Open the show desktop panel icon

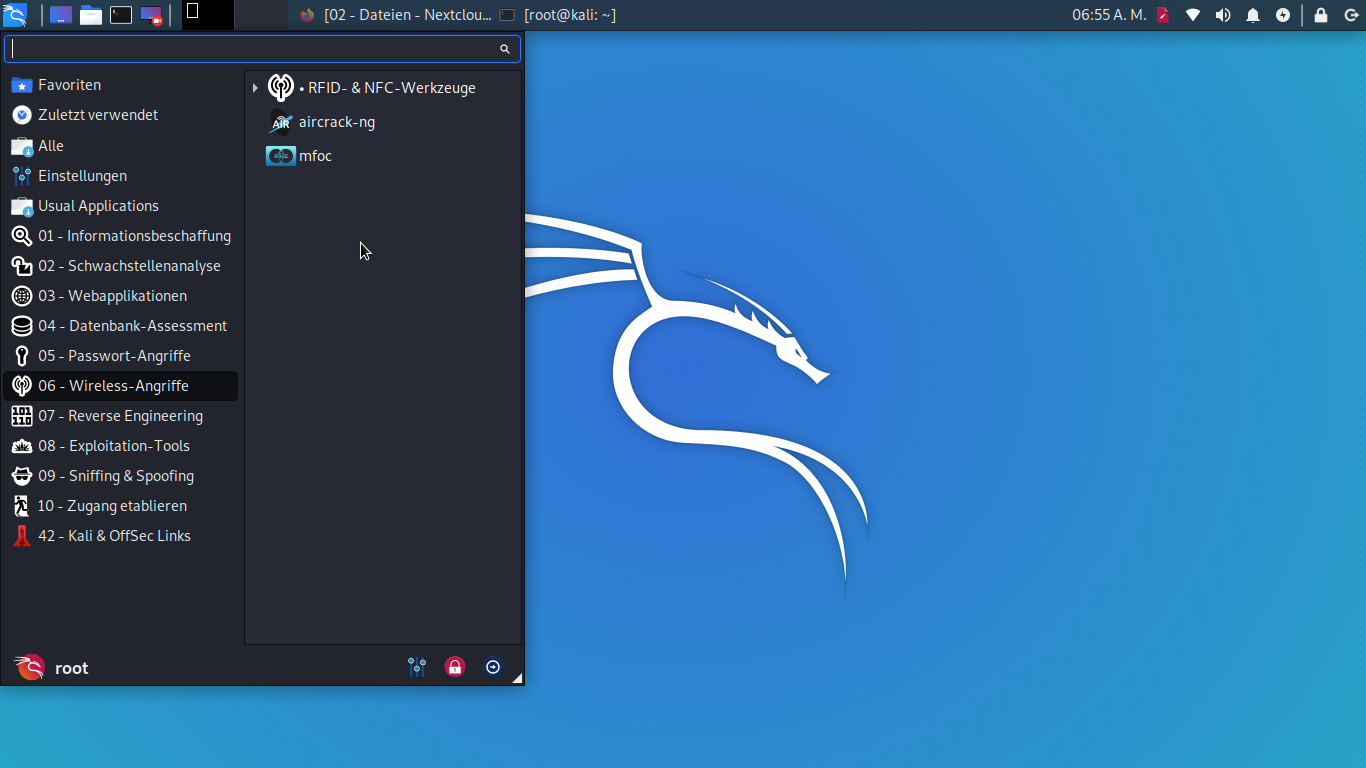point(61,15)
